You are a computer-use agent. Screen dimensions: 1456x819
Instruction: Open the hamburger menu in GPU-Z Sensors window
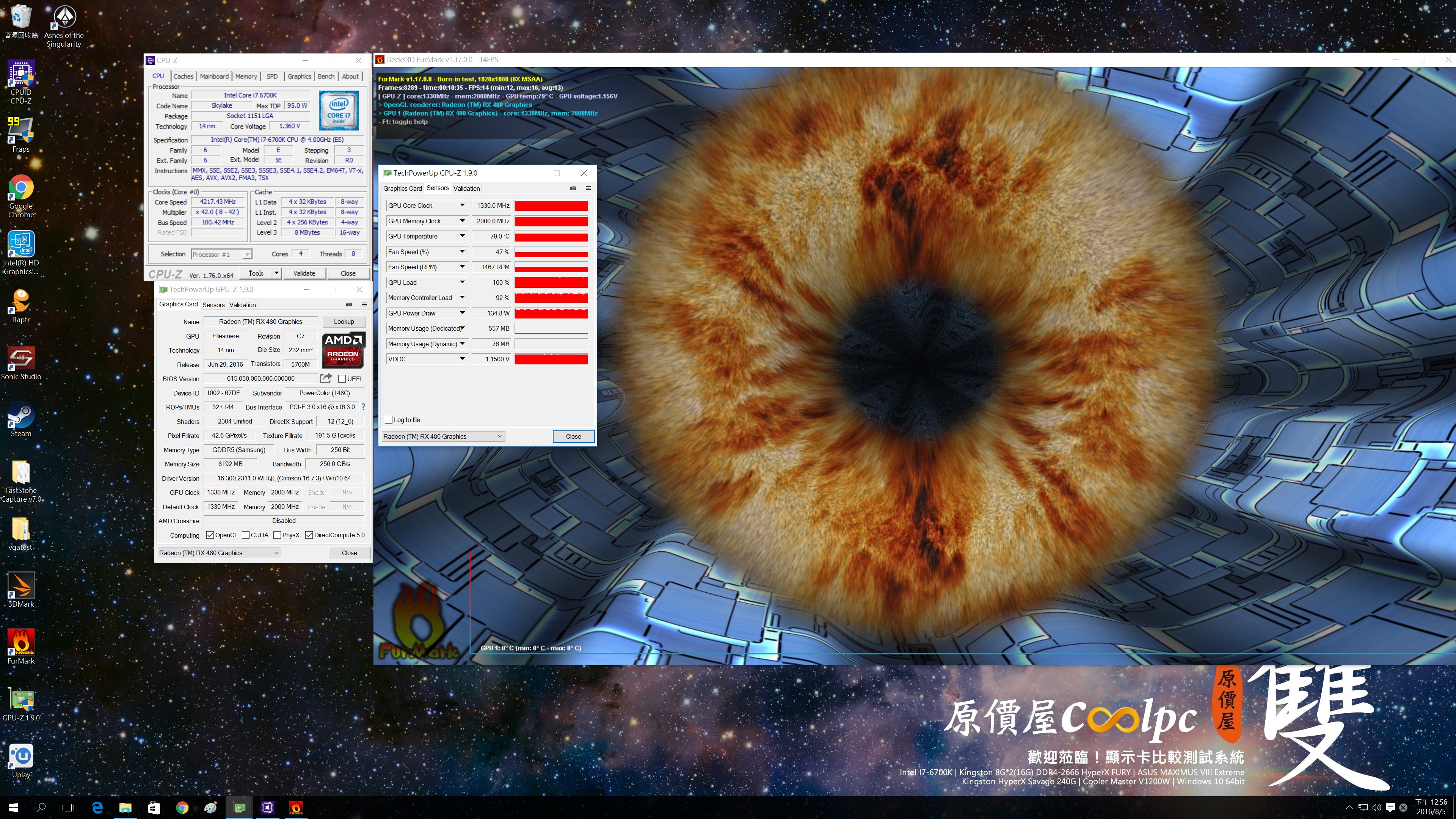pos(588,188)
